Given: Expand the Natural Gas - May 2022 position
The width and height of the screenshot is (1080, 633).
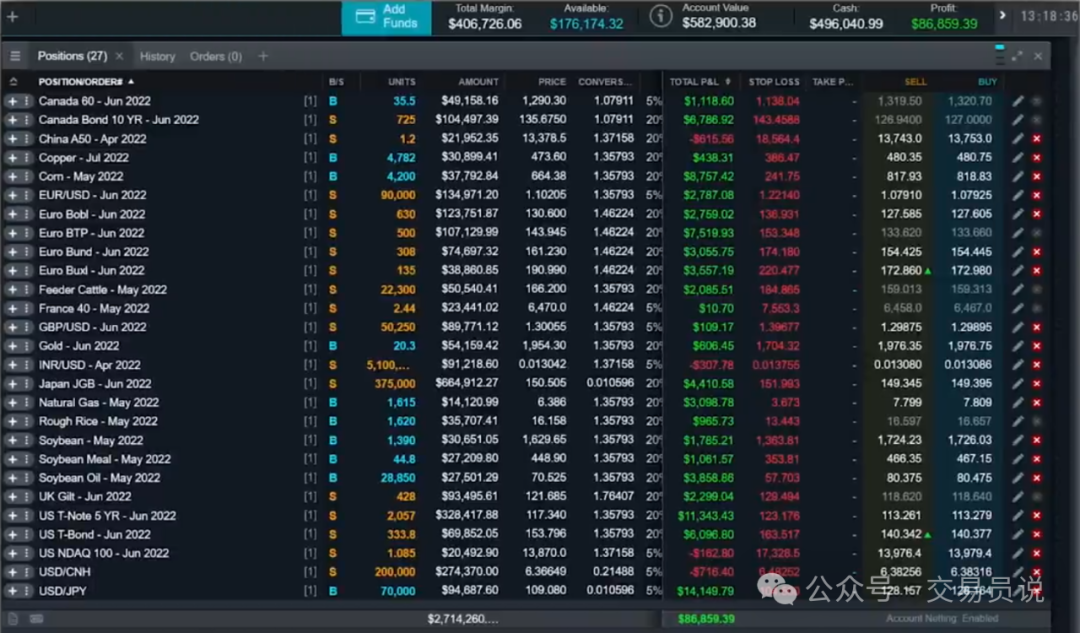Looking at the screenshot, I should (x=12, y=403).
